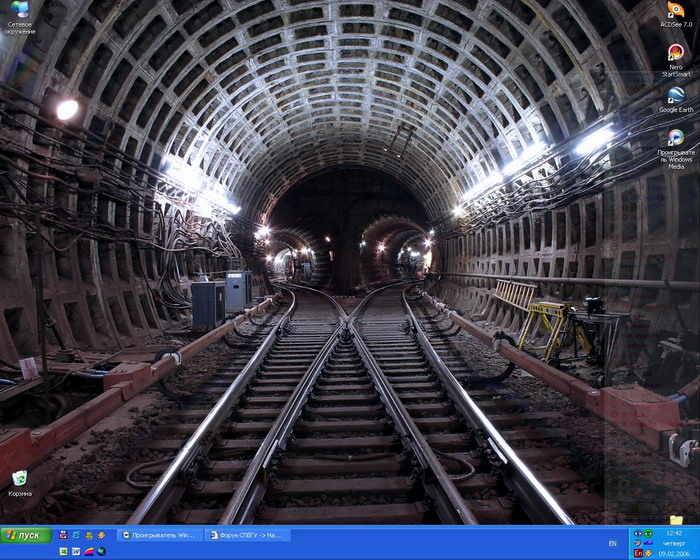Click the globe icon in Quick Launch
The image size is (700, 560).
tap(101, 551)
